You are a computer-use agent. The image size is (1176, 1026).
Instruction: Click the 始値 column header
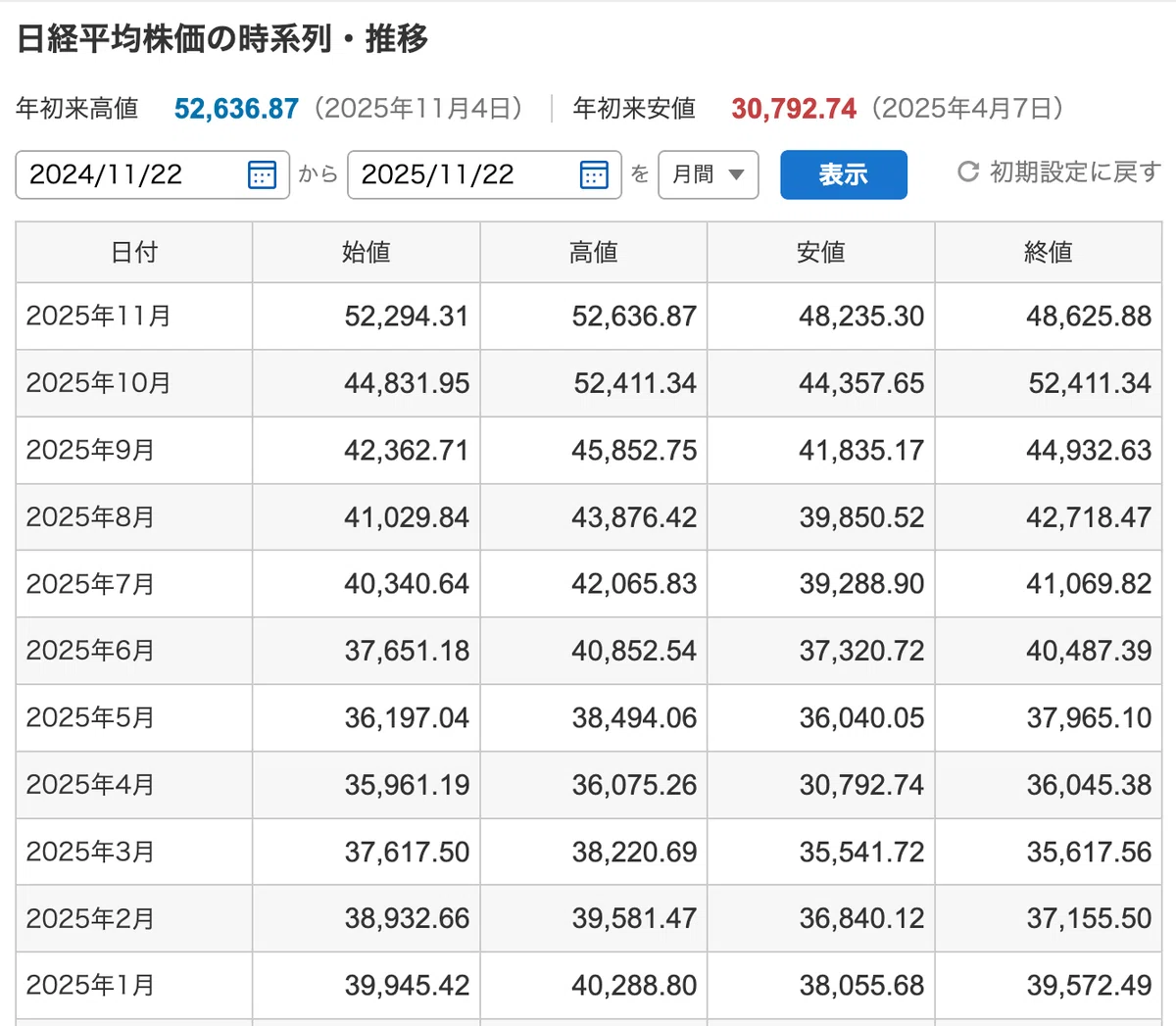coord(367,253)
